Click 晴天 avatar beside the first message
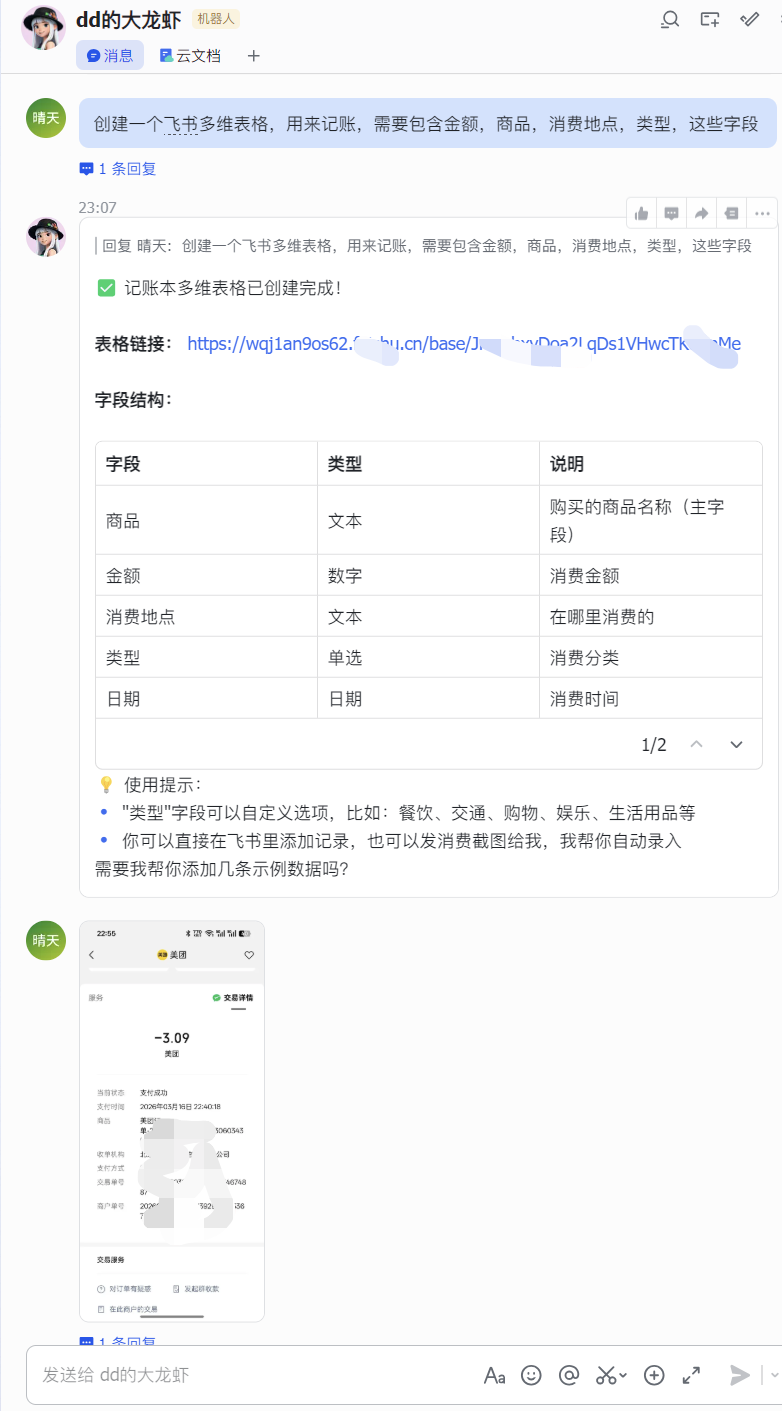 (46, 118)
